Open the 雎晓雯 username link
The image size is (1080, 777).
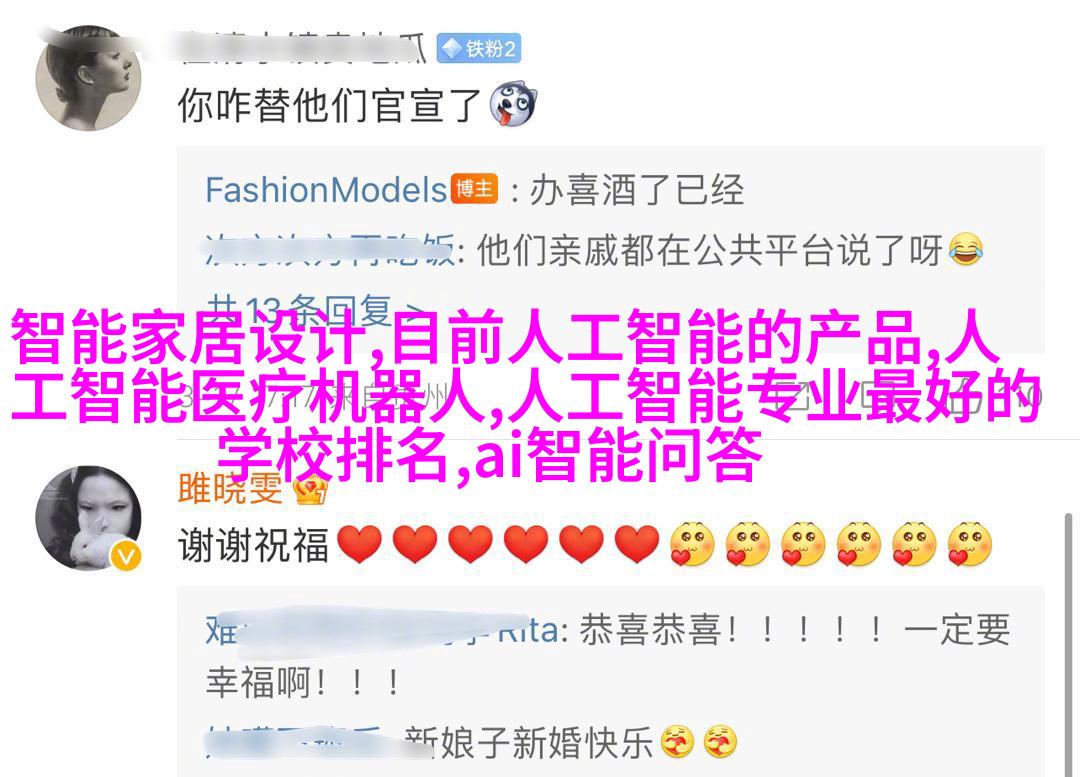[x=230, y=489]
